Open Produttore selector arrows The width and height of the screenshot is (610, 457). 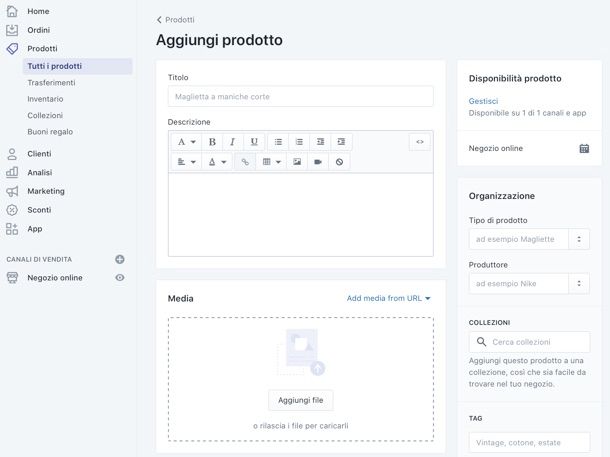pos(579,284)
